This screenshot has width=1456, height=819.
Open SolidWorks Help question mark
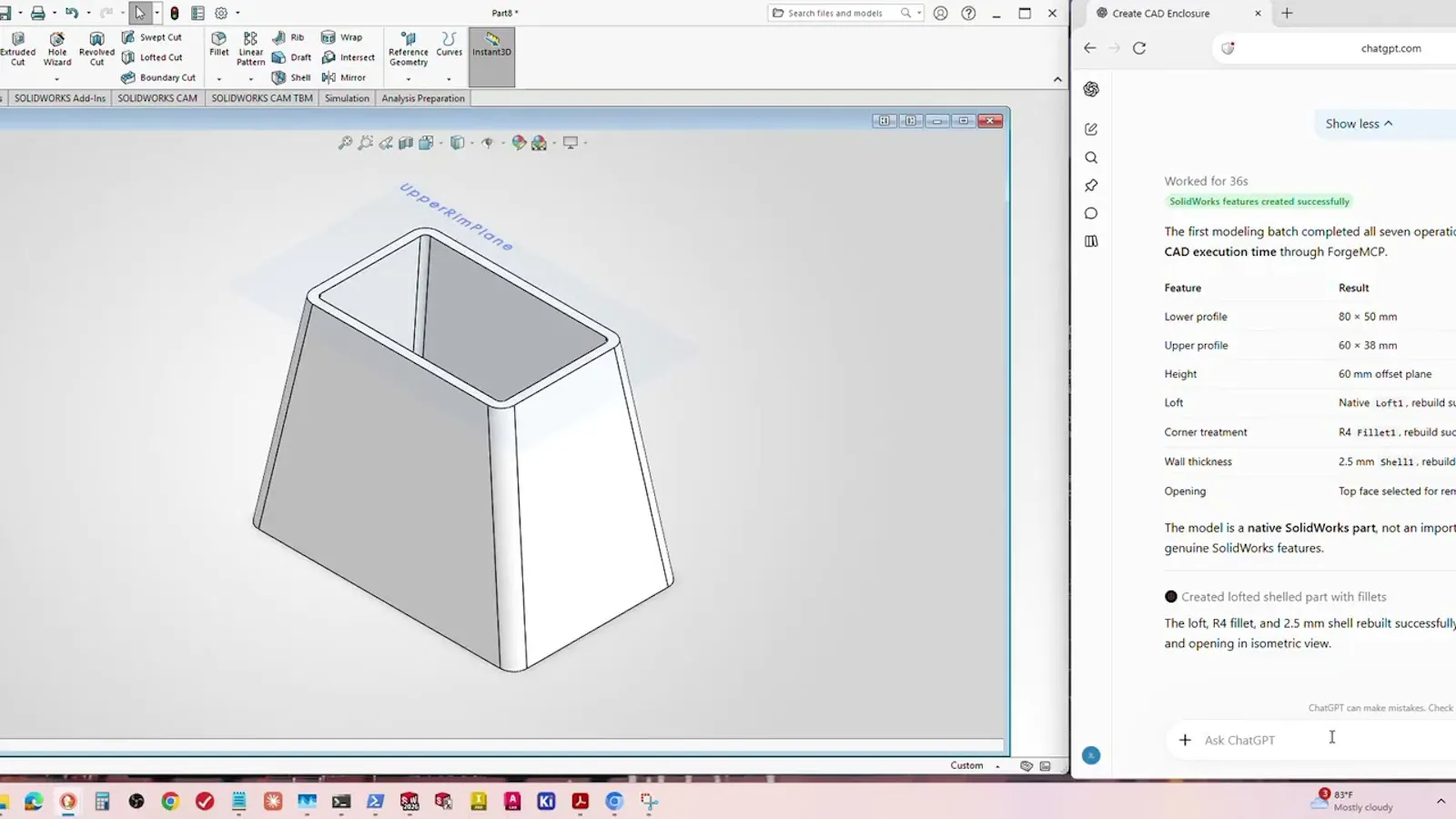968,13
